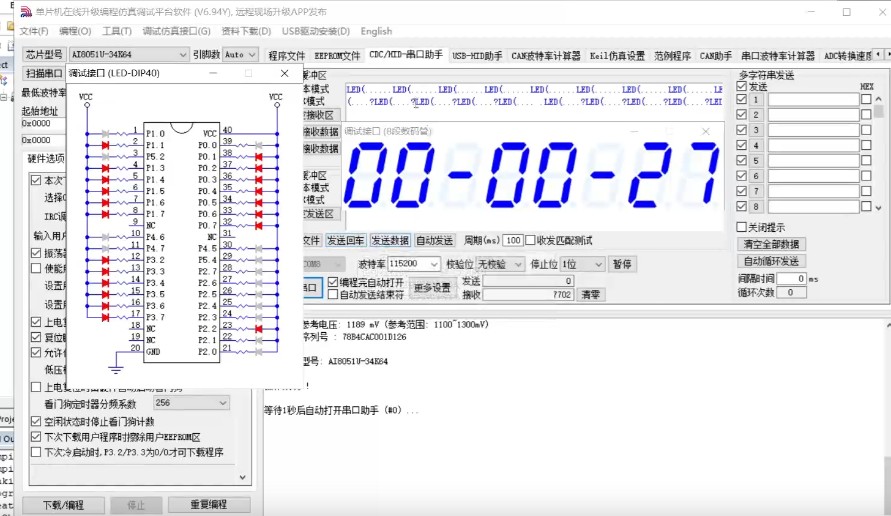Click the gray LED on pin P2.0
The width and height of the screenshot is (891, 516).
click(259, 352)
